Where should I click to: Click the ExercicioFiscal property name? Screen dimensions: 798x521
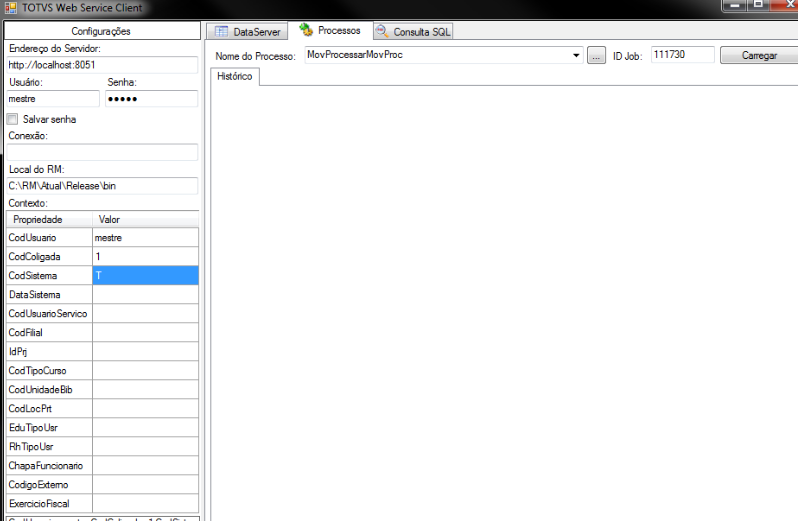click(39, 503)
